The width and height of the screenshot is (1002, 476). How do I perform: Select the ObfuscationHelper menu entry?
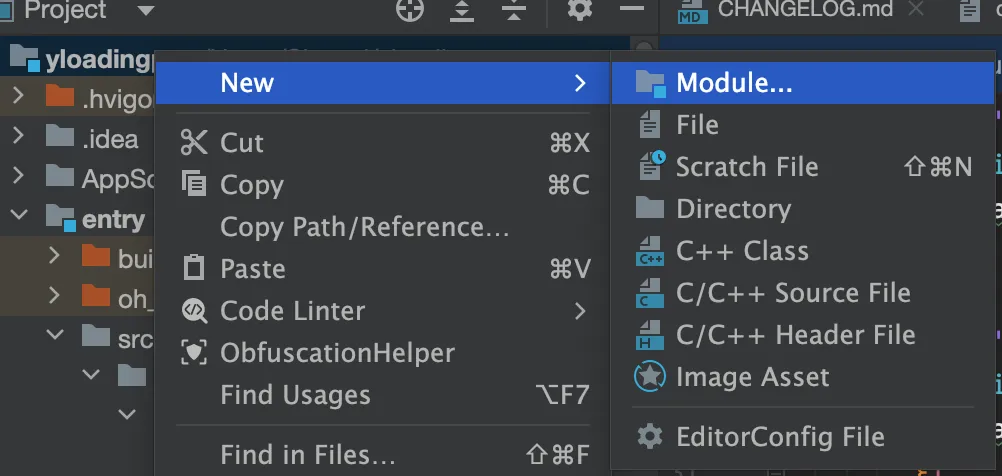337,353
